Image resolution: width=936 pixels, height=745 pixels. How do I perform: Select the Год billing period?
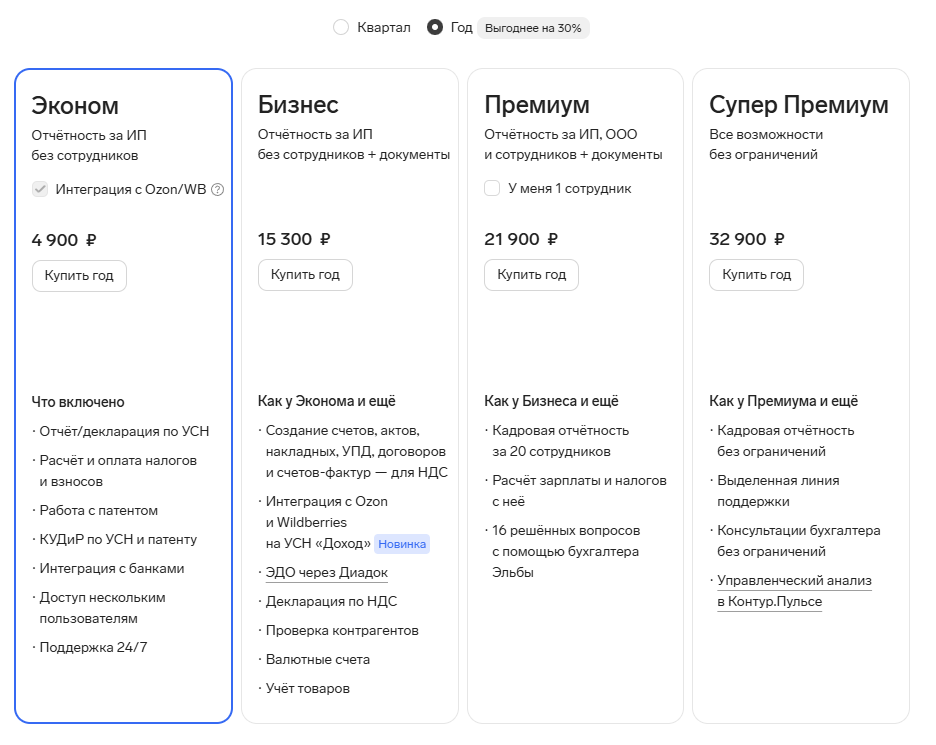click(x=435, y=28)
